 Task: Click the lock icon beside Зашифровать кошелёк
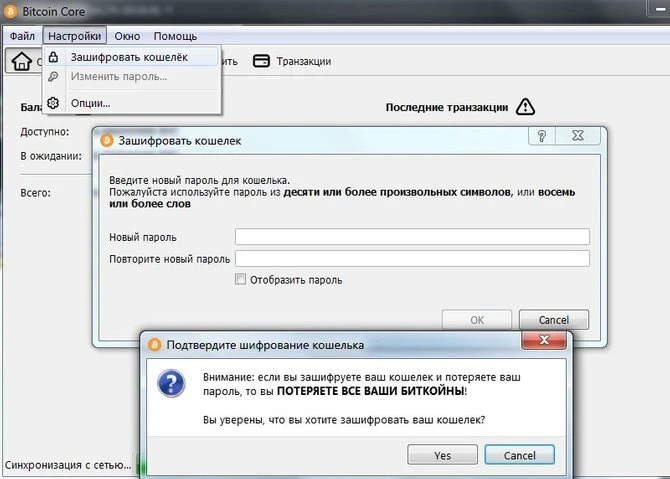click(x=53, y=56)
